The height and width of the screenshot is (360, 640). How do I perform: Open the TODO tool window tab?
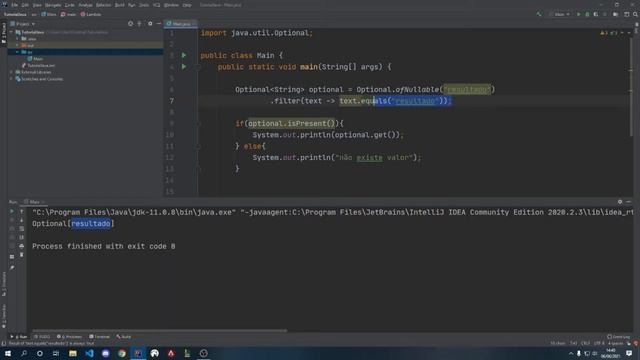click(42, 337)
